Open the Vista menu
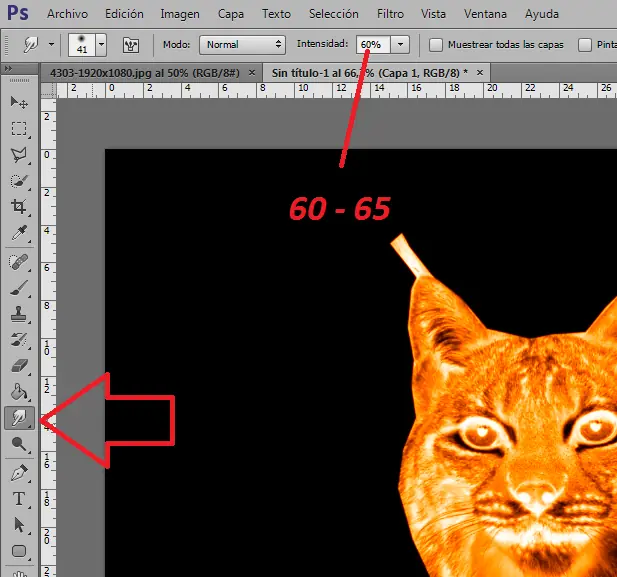 [433, 14]
